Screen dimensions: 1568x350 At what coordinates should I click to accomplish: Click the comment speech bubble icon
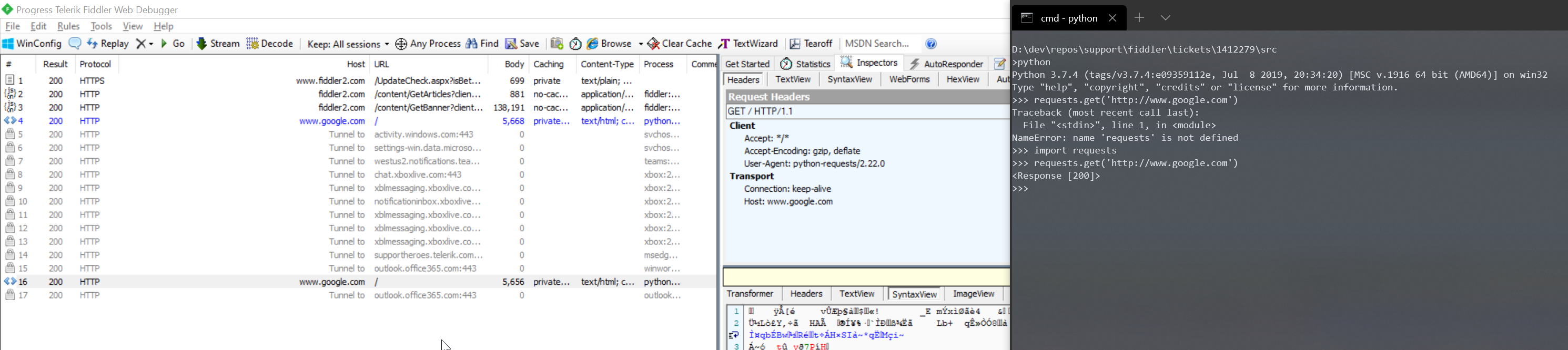[x=75, y=44]
